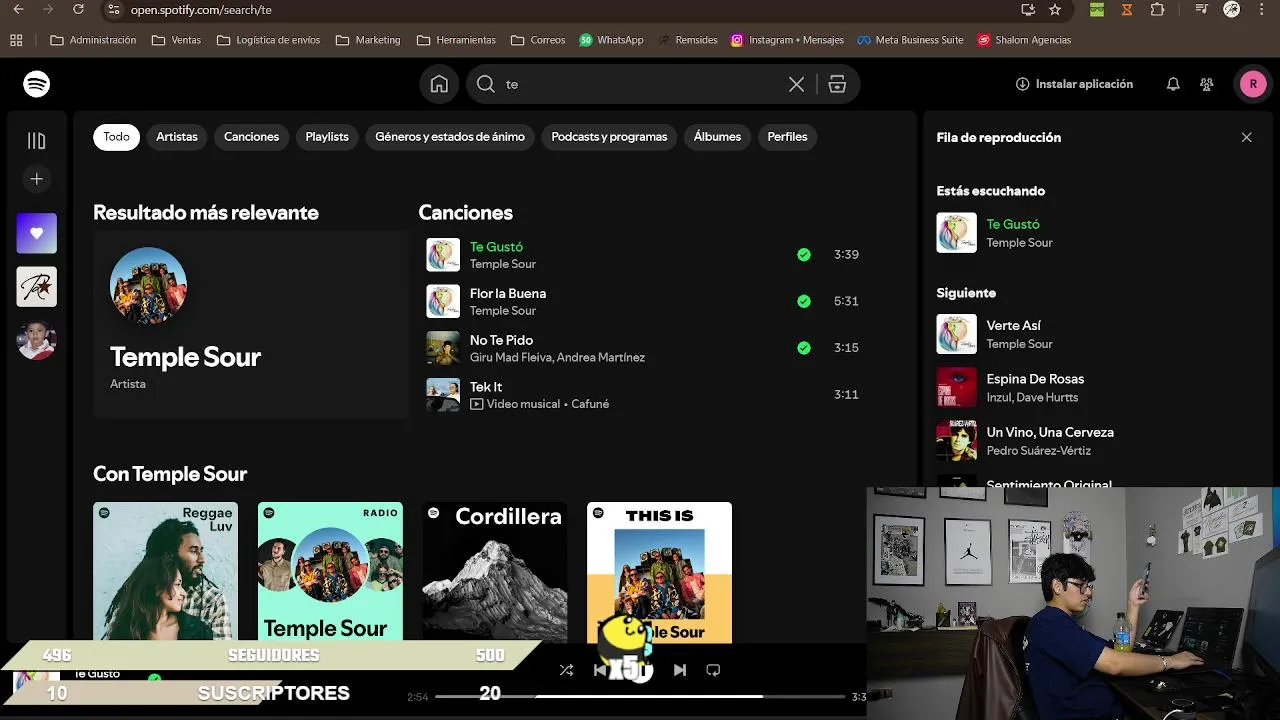Select Podcasts y programas filter

609,137
